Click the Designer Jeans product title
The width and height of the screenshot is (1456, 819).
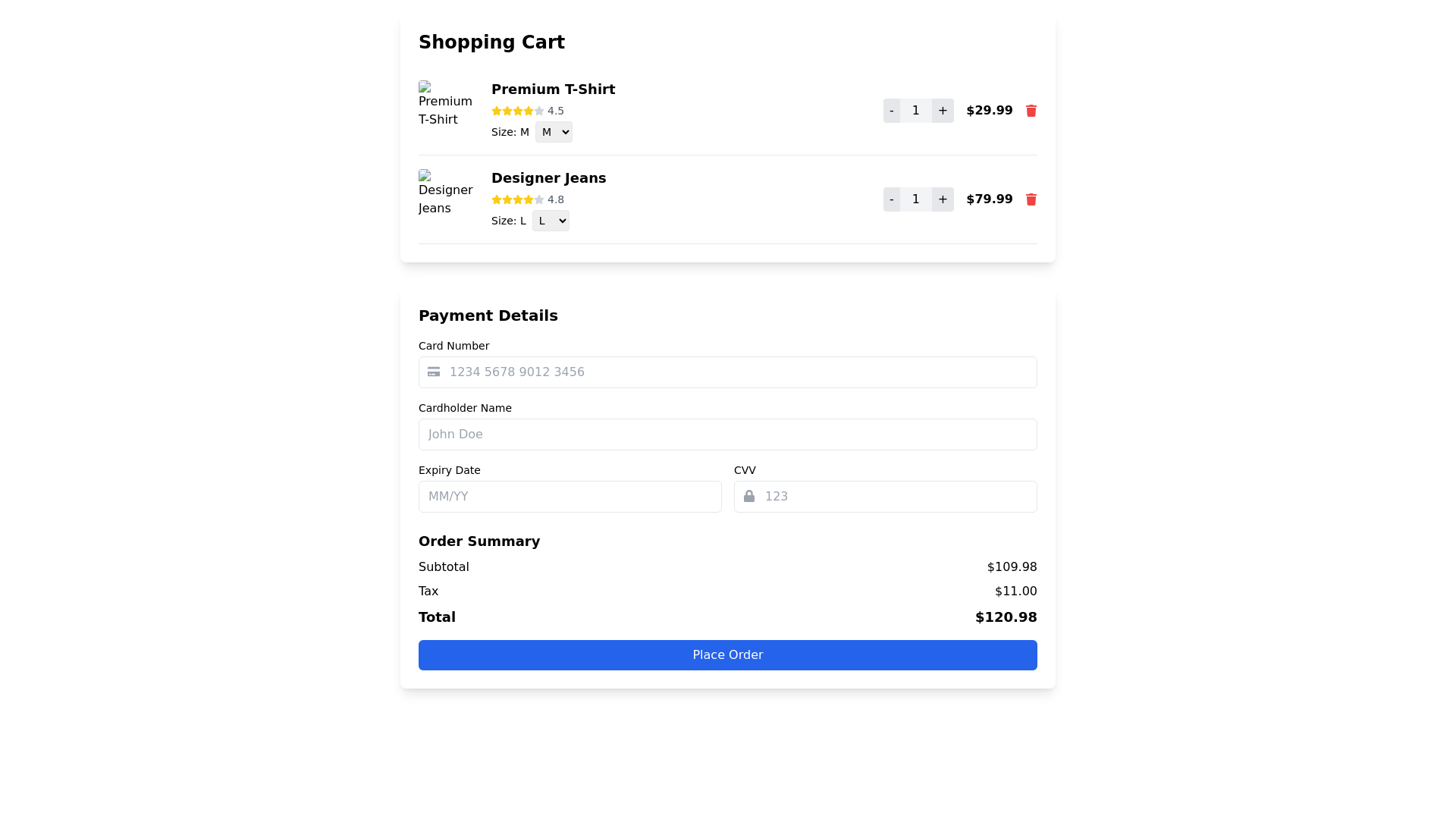coord(548,178)
